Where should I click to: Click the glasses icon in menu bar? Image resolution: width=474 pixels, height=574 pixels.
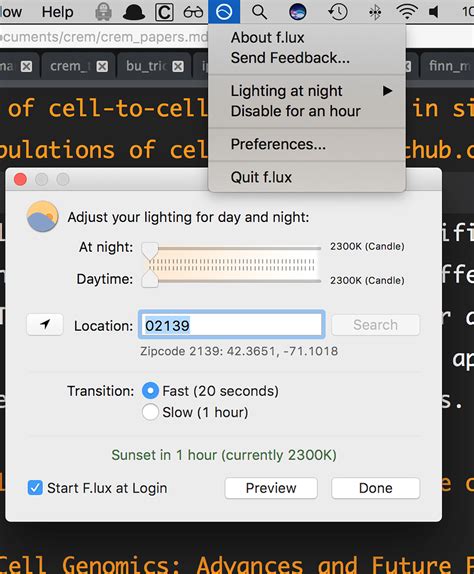pos(193,12)
